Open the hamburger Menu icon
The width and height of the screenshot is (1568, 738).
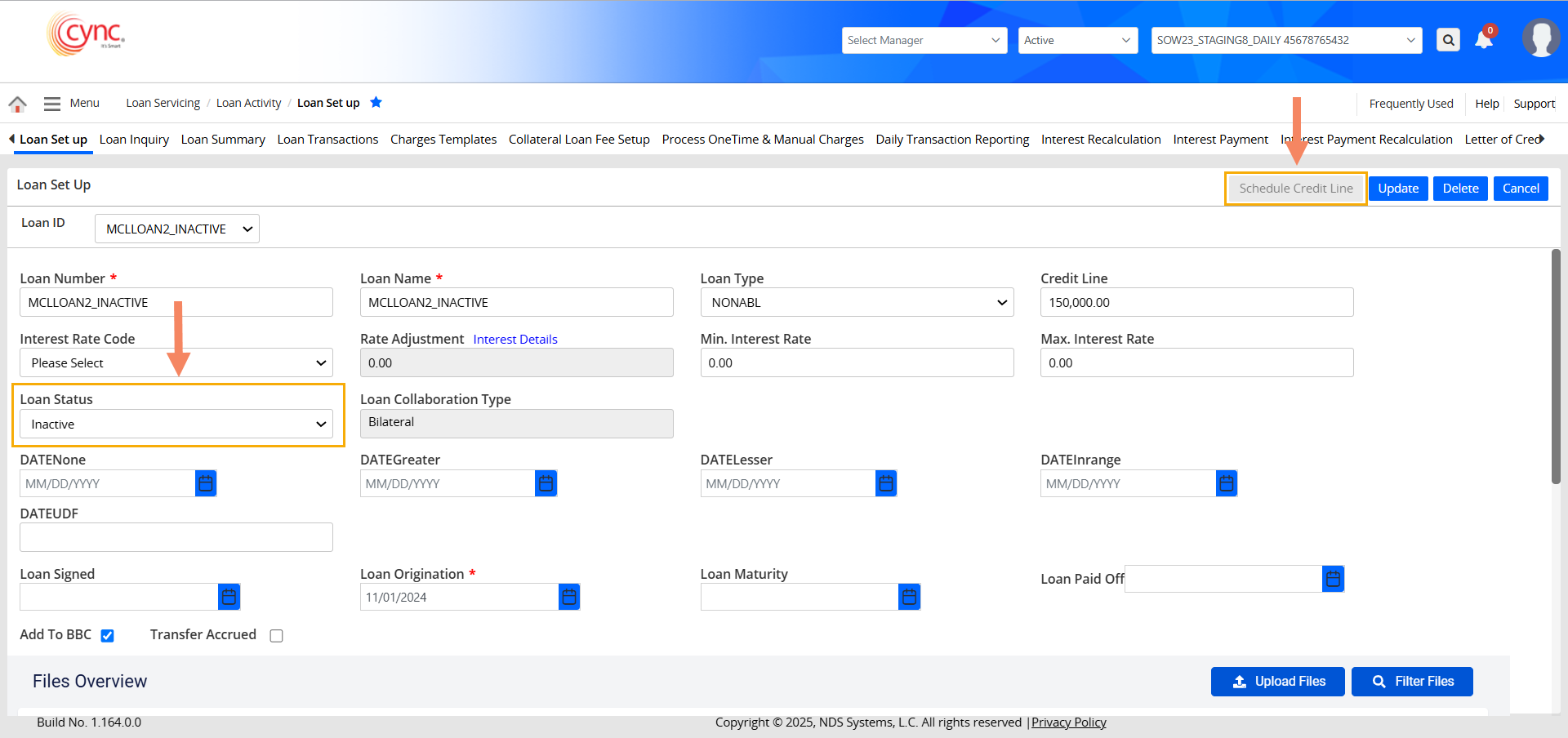[x=52, y=104]
